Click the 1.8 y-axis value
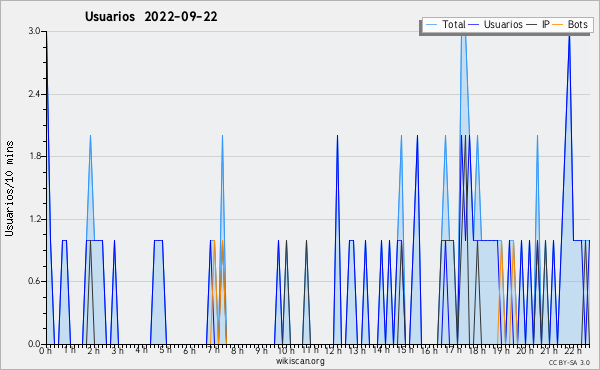The height and width of the screenshot is (370, 600). tap(34, 156)
